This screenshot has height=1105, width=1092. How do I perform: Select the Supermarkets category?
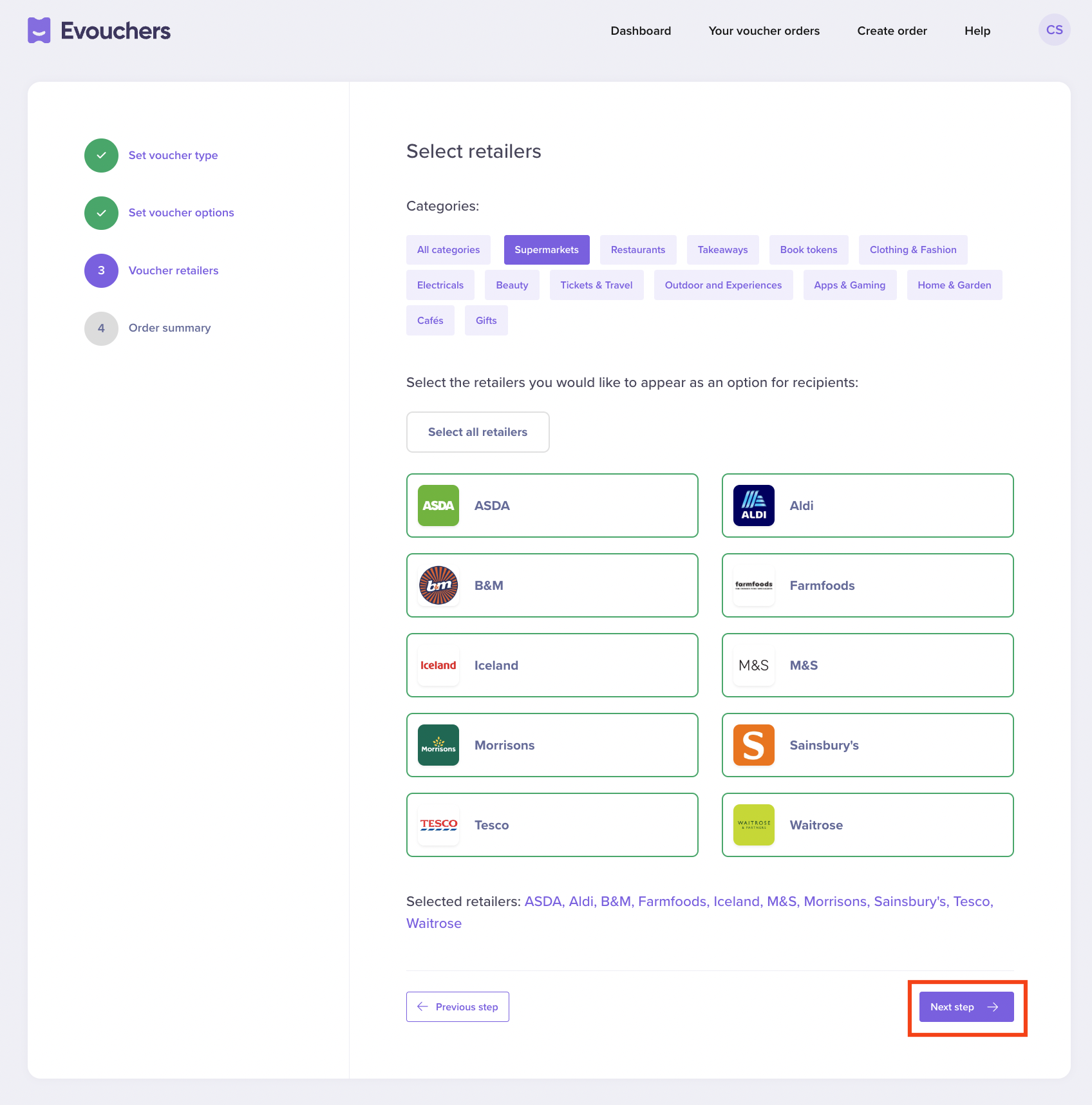tap(547, 250)
